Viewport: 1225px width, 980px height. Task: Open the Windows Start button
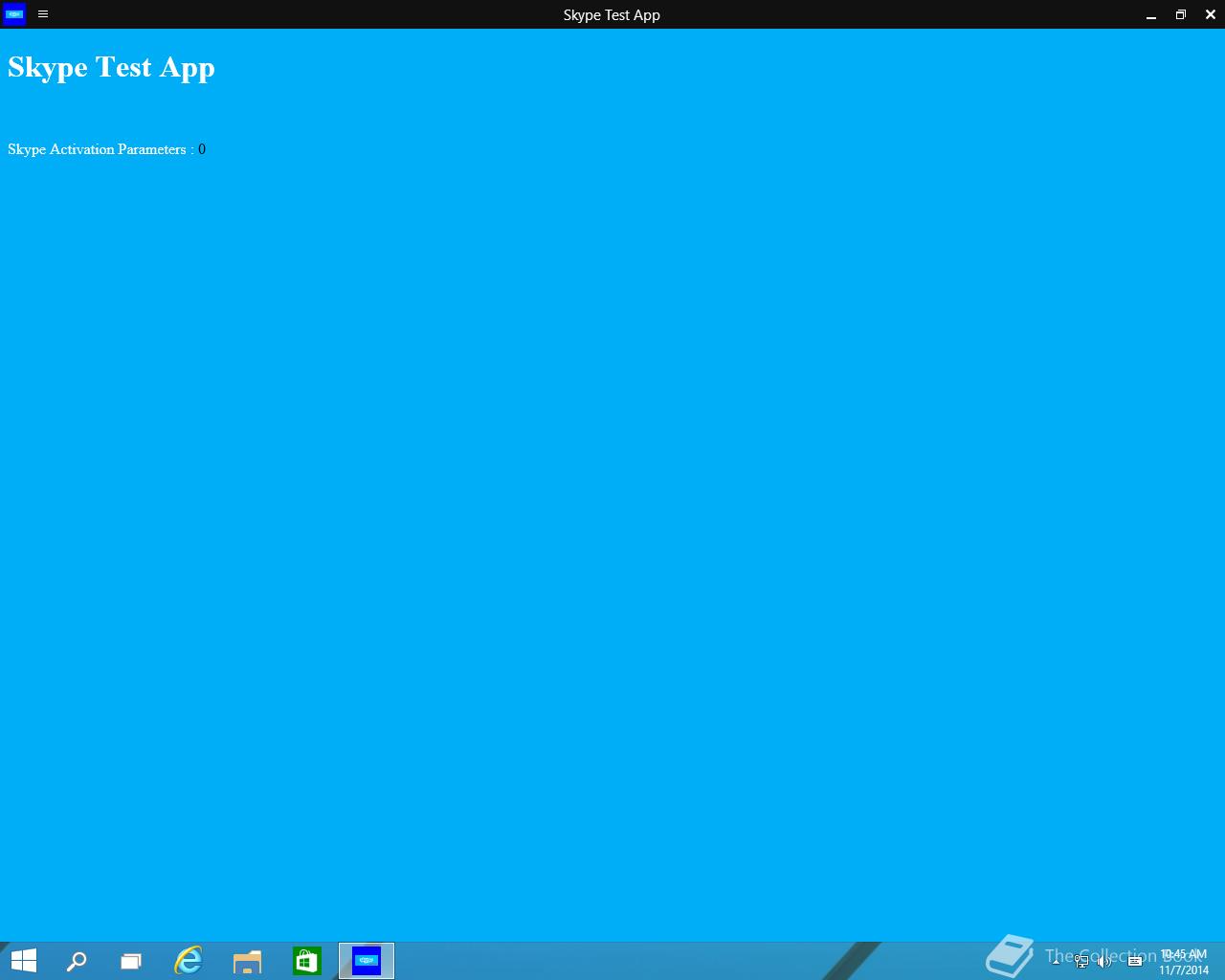(x=24, y=961)
